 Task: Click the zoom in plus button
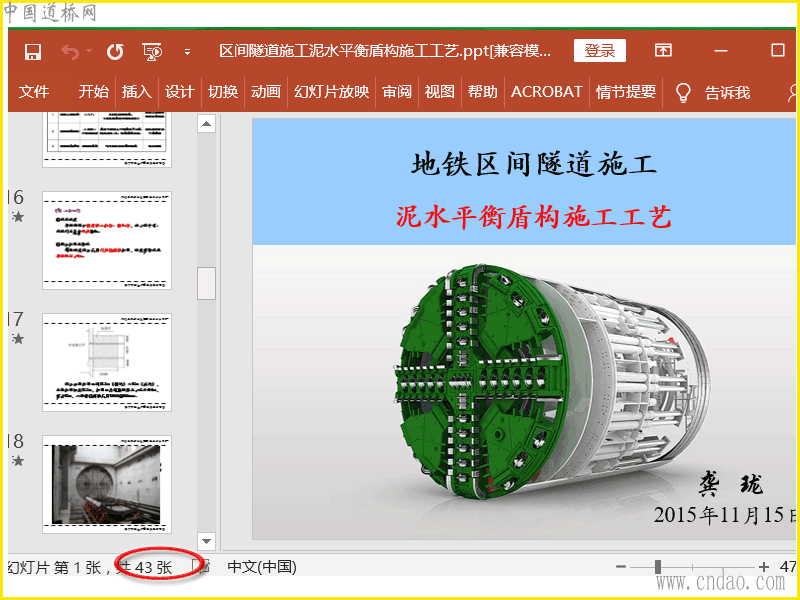(763, 566)
